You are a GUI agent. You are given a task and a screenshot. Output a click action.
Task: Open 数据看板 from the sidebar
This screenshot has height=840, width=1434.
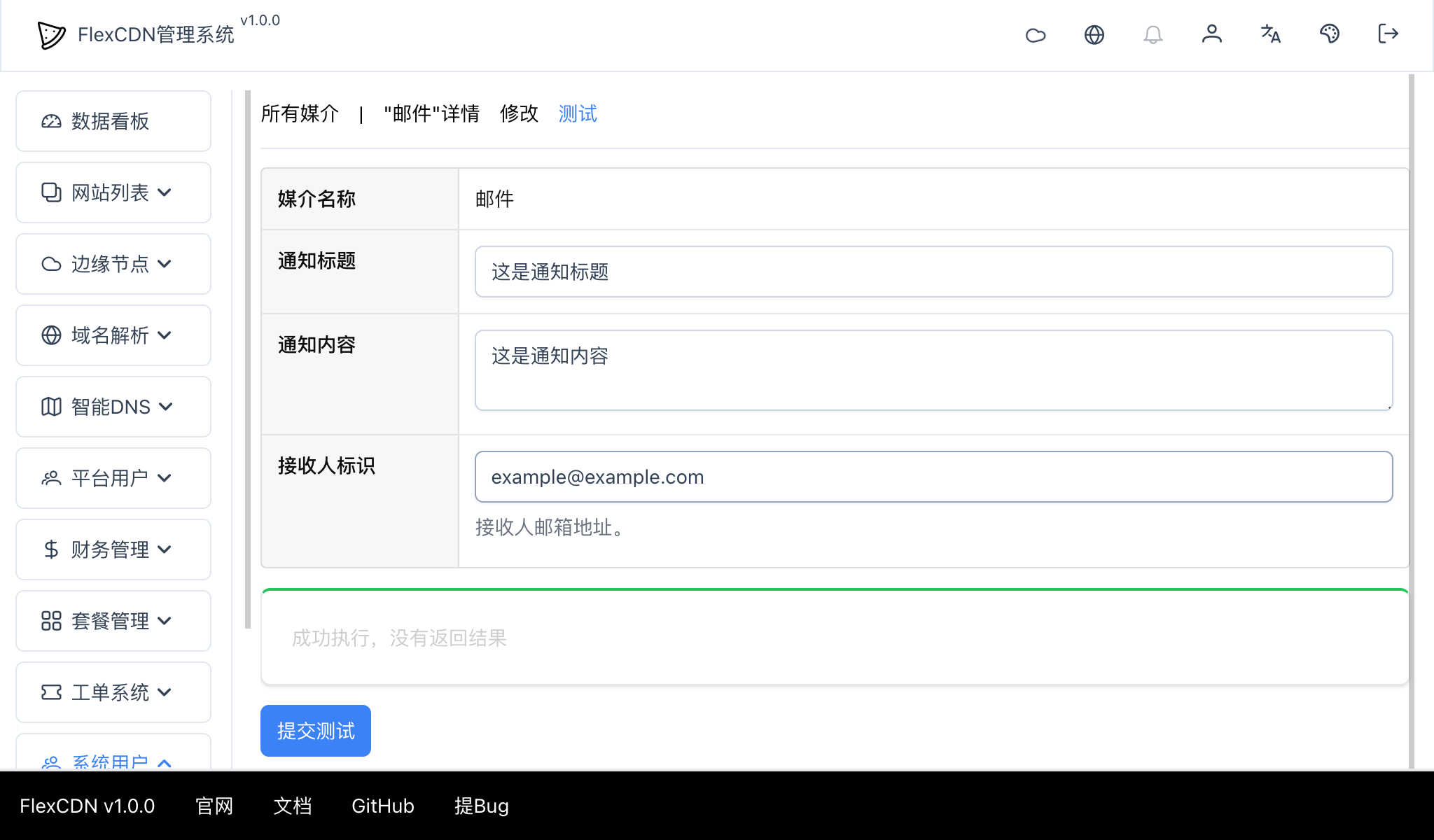[113, 120]
